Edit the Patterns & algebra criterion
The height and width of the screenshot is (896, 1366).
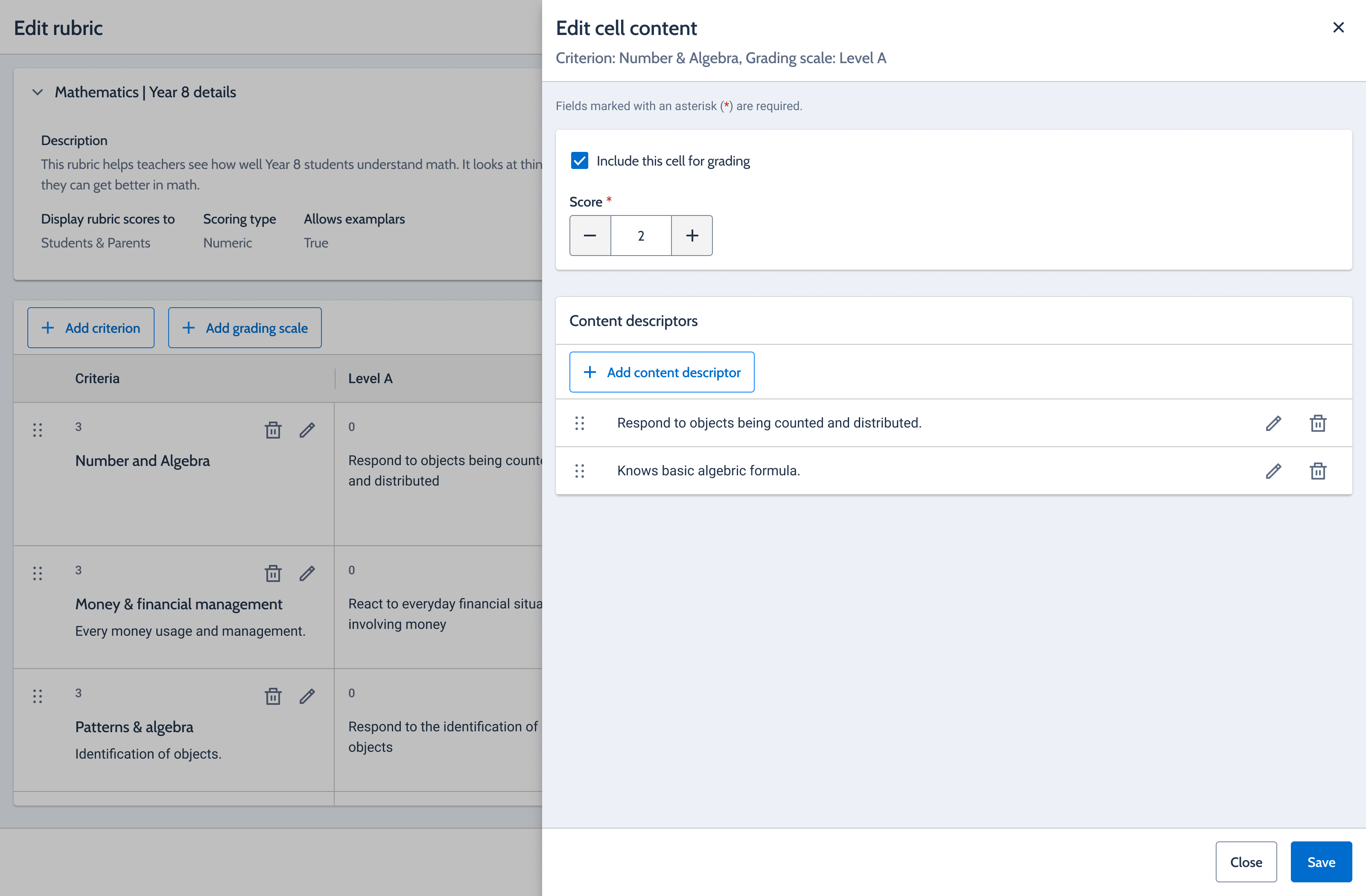307,696
